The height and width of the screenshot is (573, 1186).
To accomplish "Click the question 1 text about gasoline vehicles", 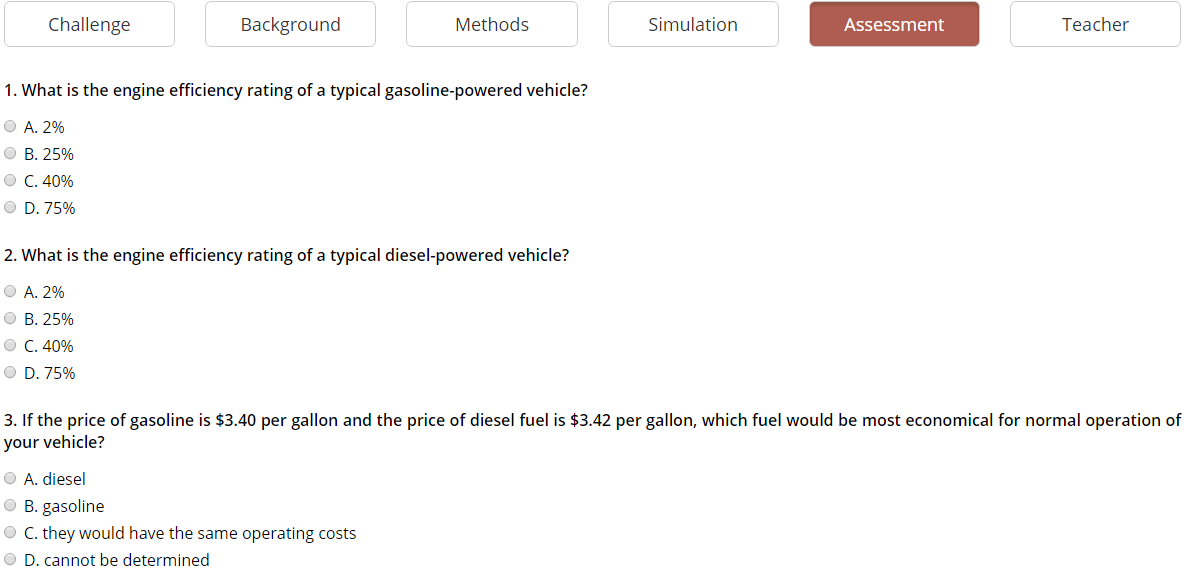I will (x=296, y=91).
